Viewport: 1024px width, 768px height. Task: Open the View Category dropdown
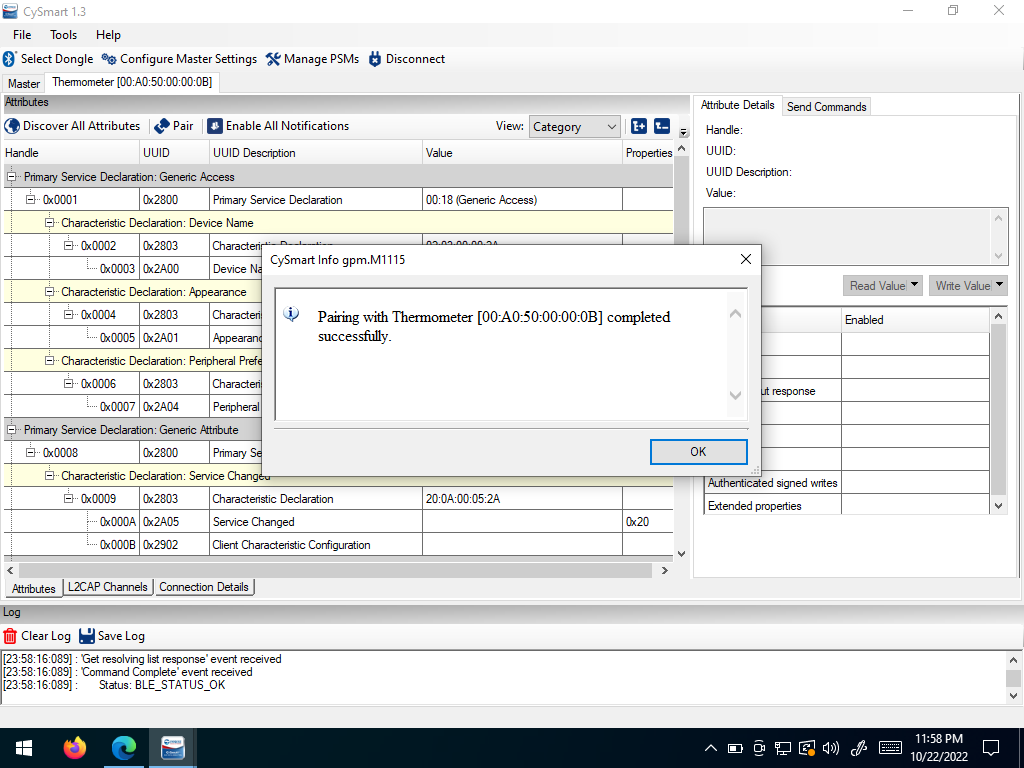574,127
